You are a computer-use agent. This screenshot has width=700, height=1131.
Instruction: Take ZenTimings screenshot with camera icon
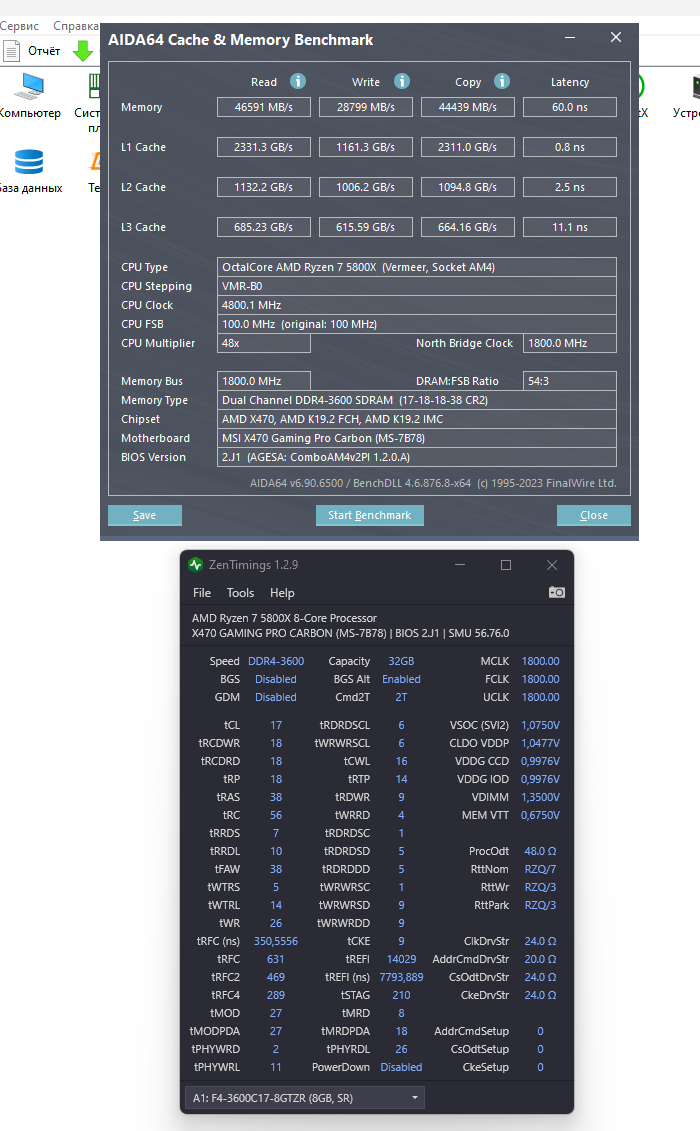pyautogui.click(x=556, y=592)
